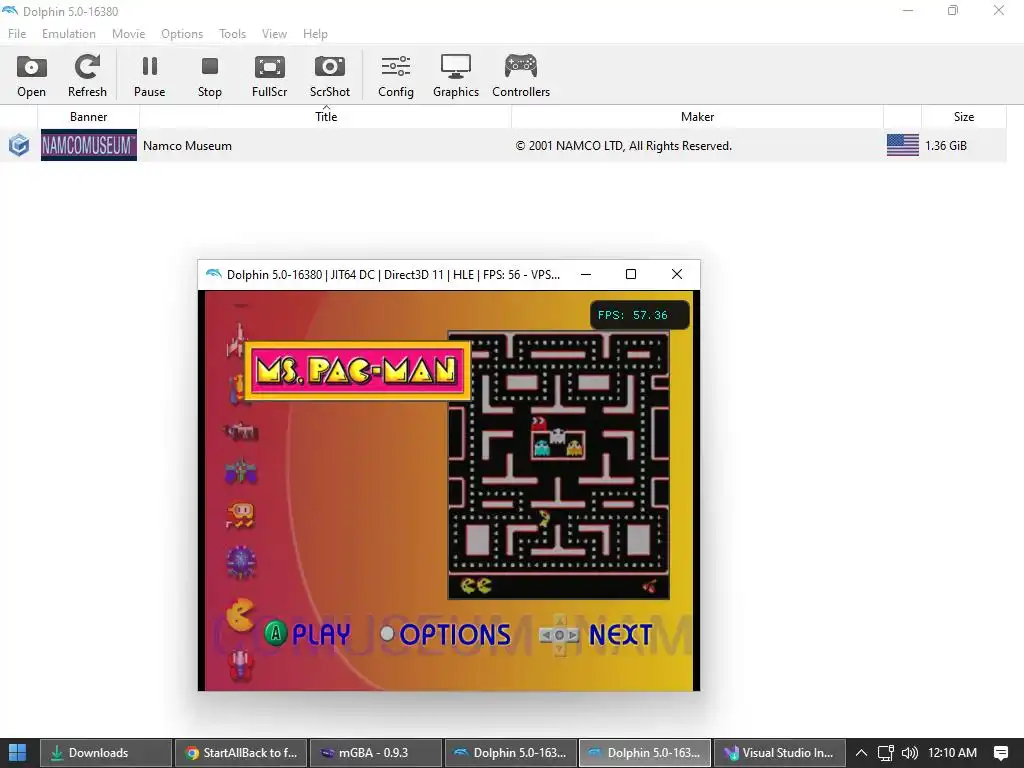
Task: Click the D-pad icon beside NEXT
Action: click(x=559, y=634)
